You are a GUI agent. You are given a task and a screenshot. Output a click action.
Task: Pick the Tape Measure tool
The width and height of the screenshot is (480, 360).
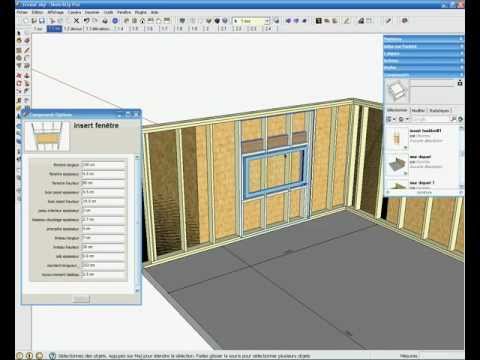click(19, 100)
